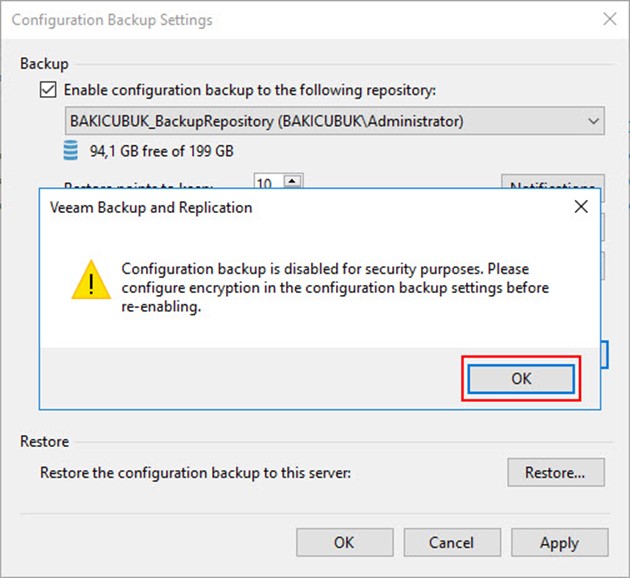This screenshot has height=578, width=630.
Task: Expand repository list via chevron arrow
Action: (593, 121)
